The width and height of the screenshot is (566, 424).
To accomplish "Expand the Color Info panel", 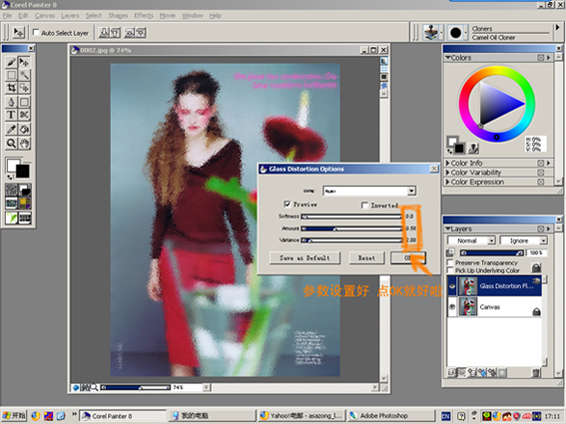I will pos(448,163).
